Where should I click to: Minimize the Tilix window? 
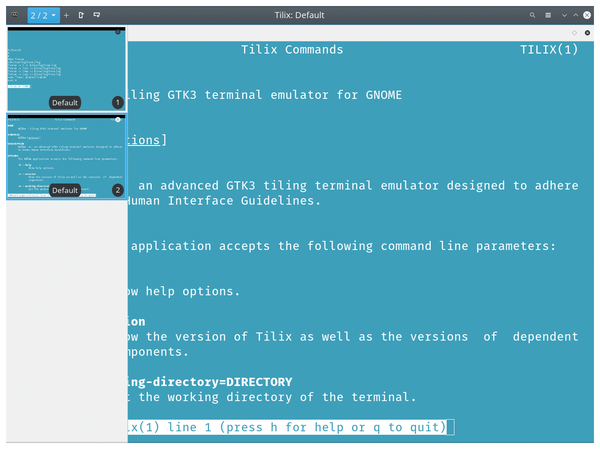pyautogui.click(x=564, y=15)
